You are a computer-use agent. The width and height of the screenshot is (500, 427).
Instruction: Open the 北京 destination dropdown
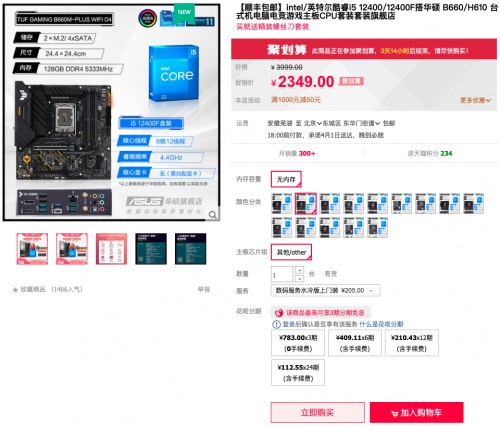313,123
